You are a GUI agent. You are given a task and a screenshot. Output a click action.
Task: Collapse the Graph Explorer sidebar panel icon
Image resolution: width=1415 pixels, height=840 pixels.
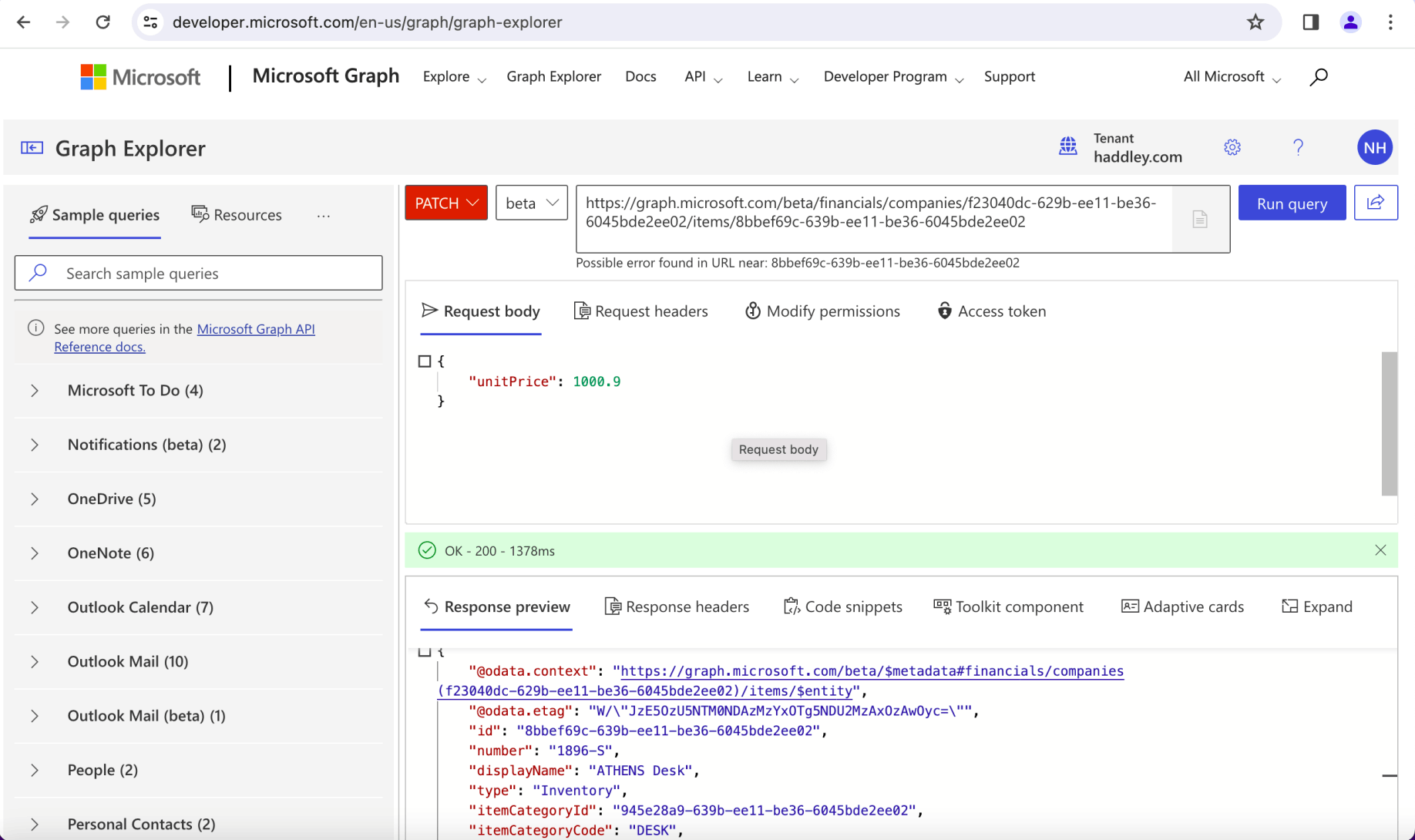[x=32, y=148]
